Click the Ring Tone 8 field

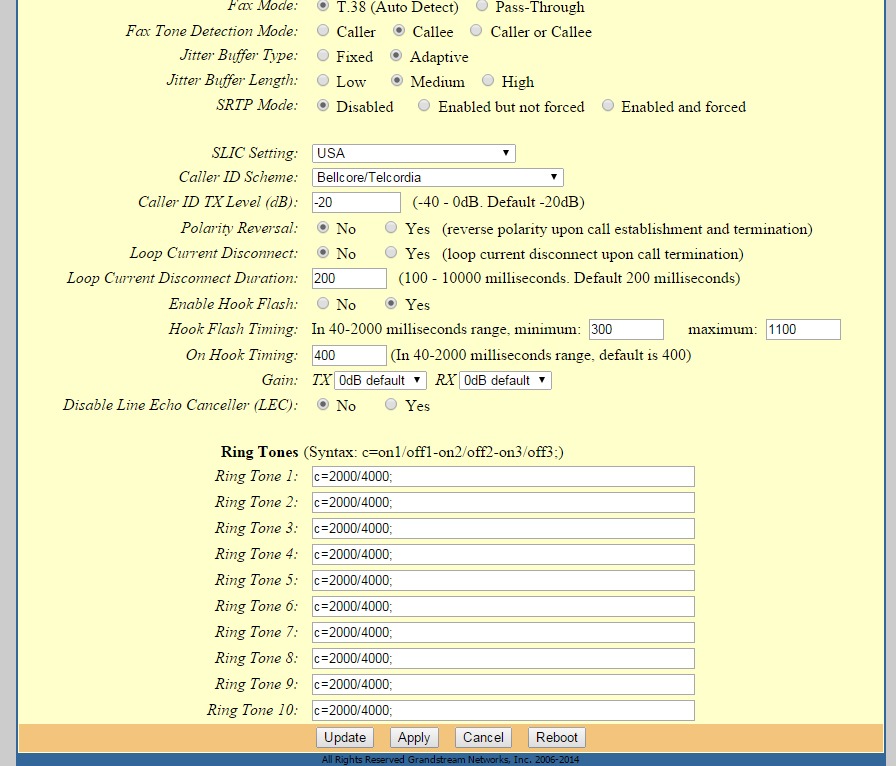503,659
